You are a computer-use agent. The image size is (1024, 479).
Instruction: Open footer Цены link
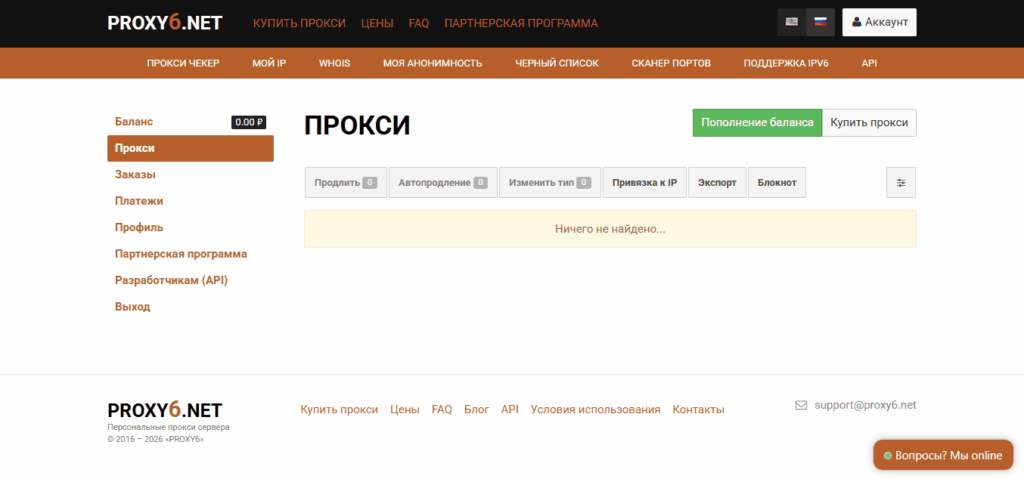[405, 410]
